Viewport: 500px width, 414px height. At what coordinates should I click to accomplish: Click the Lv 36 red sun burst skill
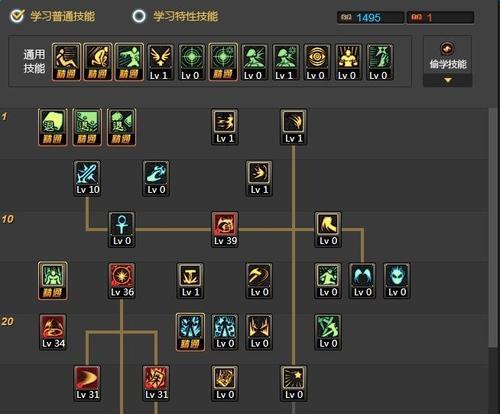click(x=122, y=281)
